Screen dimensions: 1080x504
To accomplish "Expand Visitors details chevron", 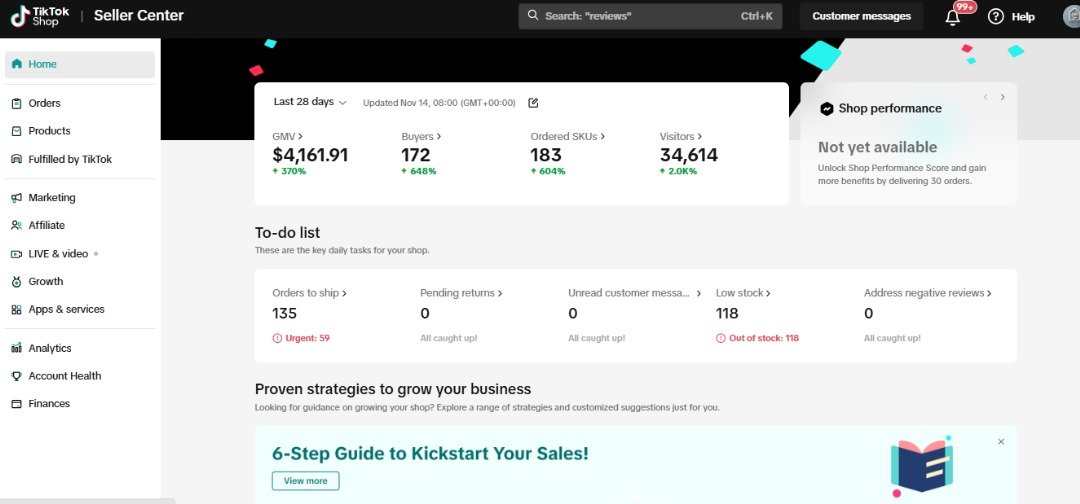I will pyautogui.click(x=700, y=136).
